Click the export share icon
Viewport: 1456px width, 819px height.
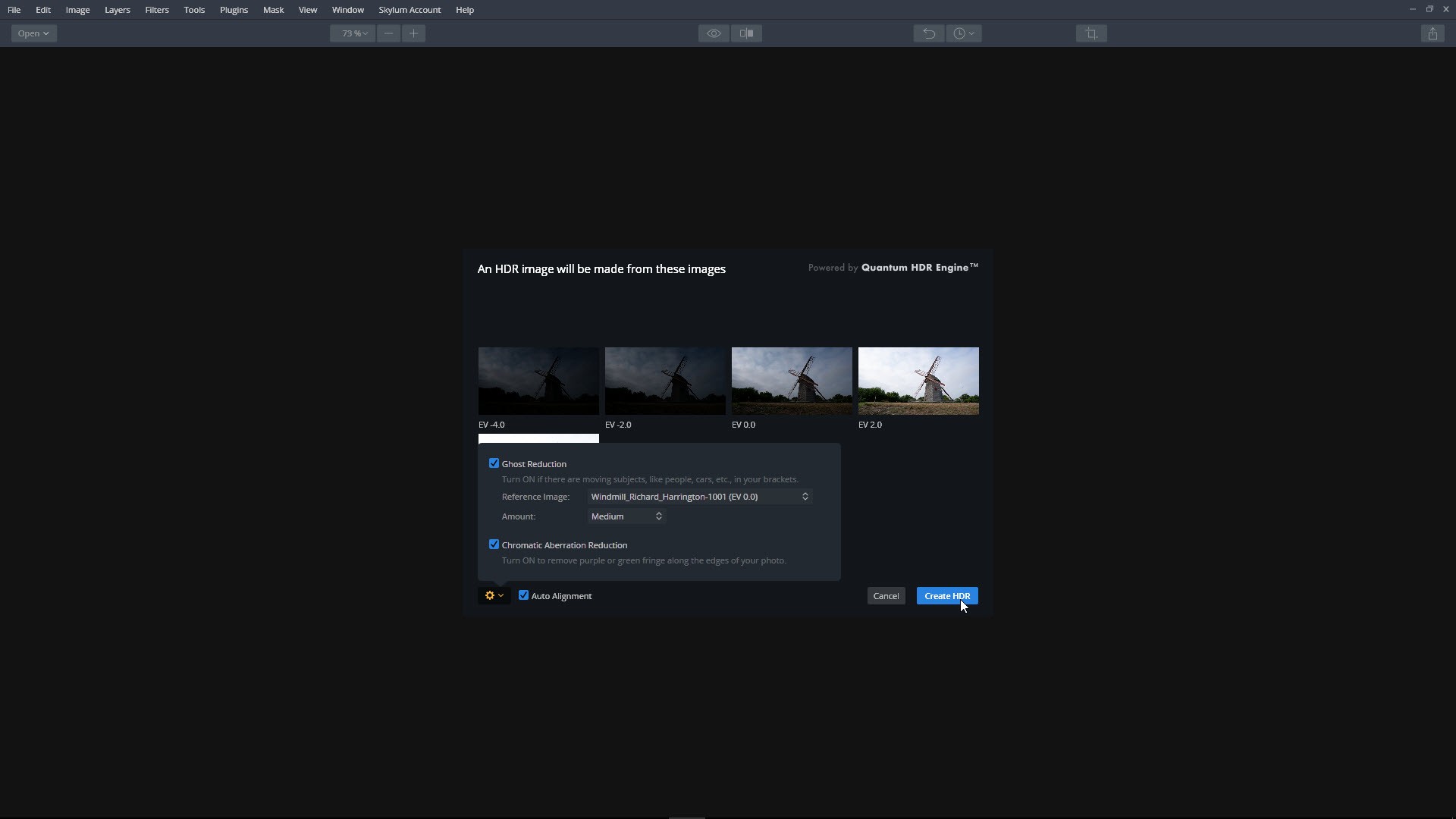pos(1432,33)
